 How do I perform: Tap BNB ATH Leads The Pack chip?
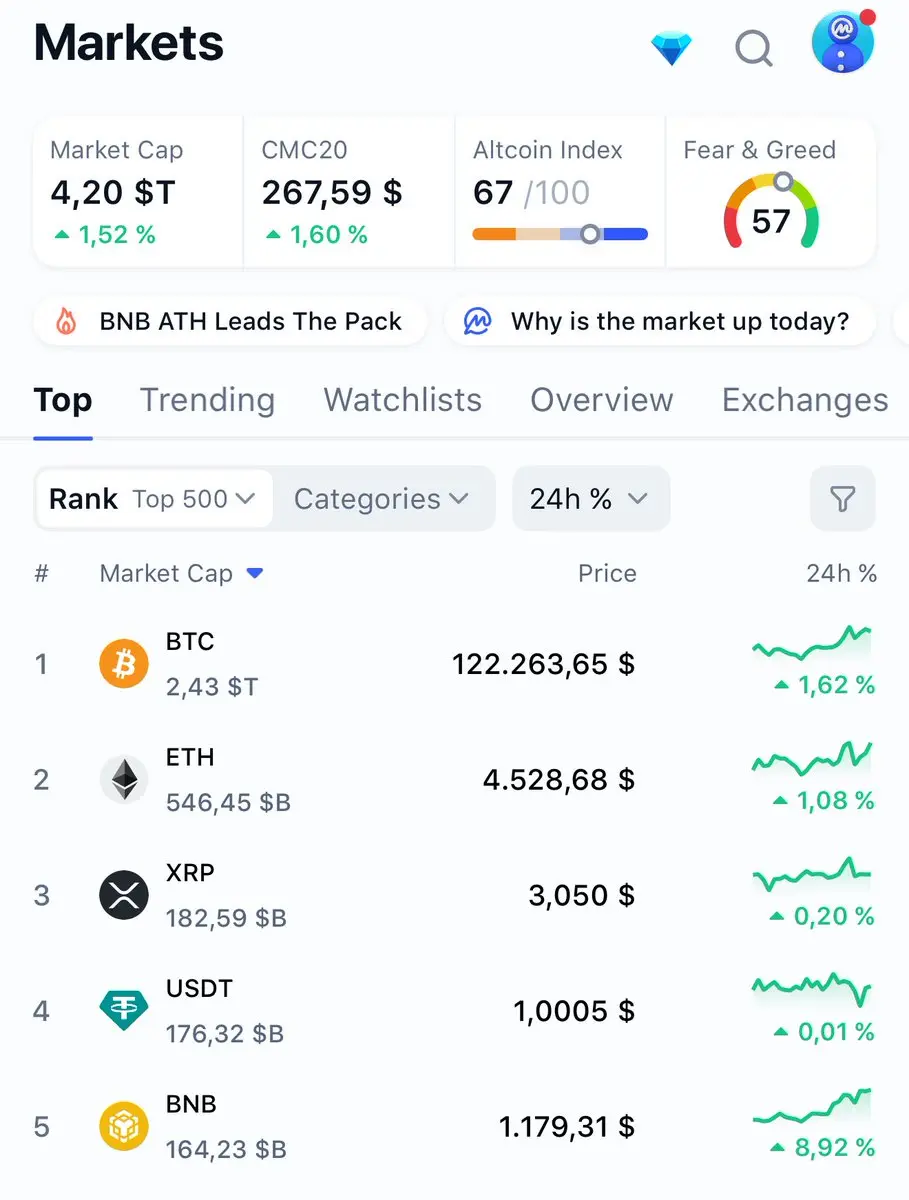230,322
